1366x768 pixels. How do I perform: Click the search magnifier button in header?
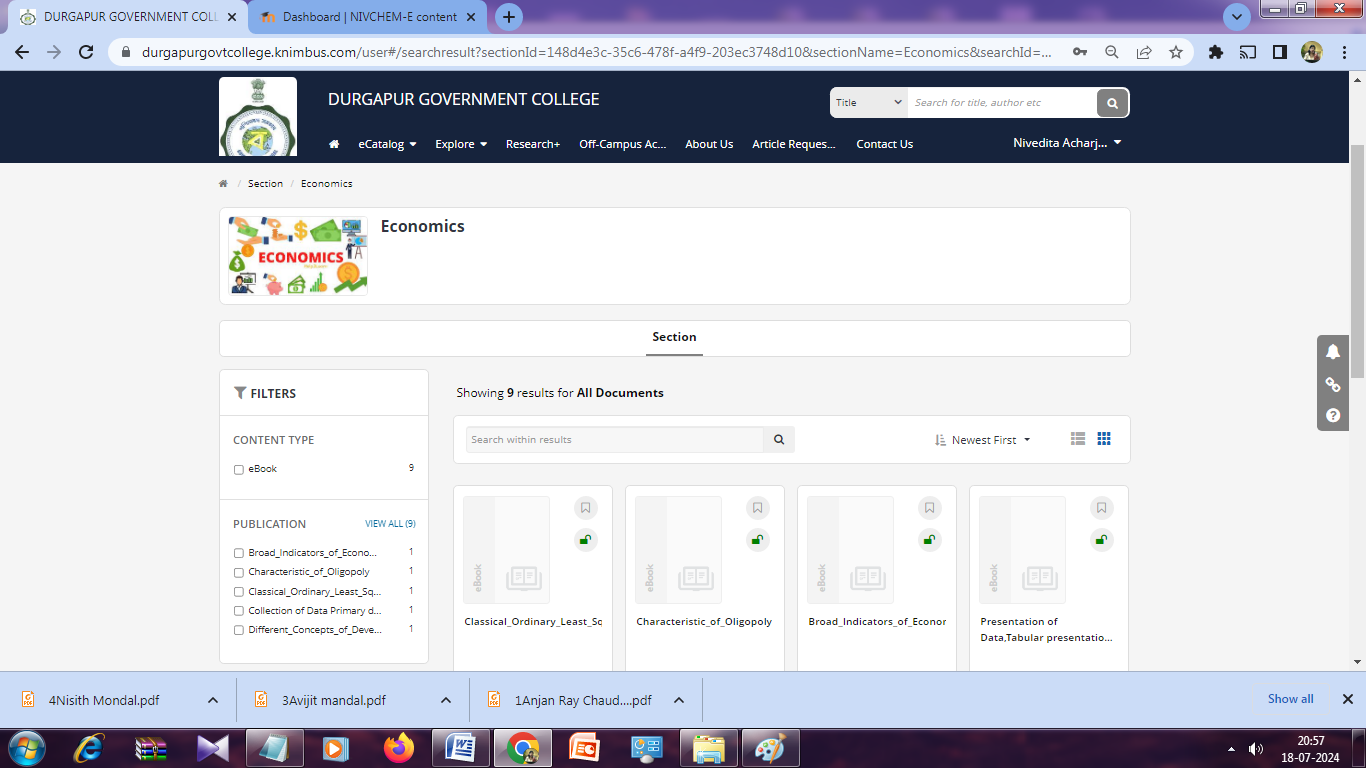1112,103
